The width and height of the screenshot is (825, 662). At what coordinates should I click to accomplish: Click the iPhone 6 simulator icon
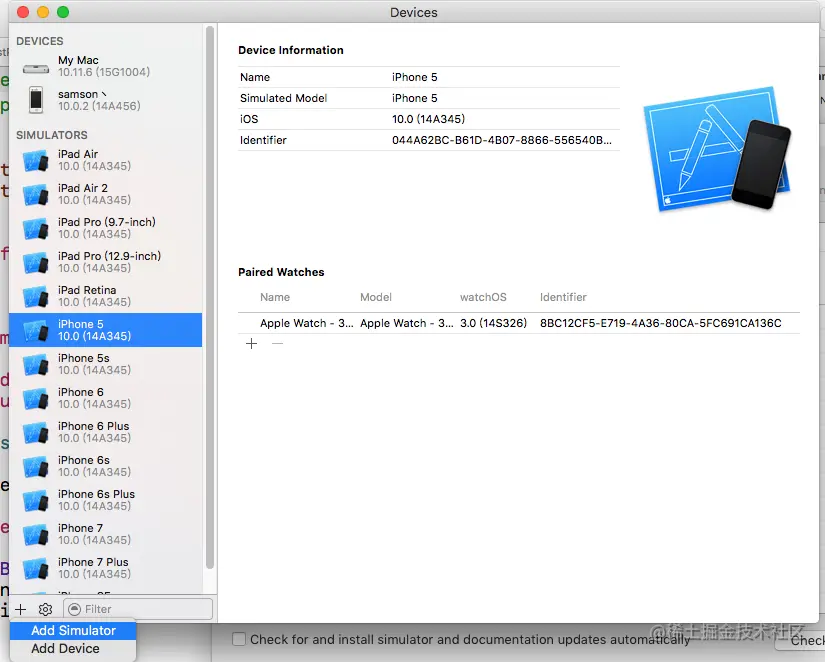tap(36, 398)
